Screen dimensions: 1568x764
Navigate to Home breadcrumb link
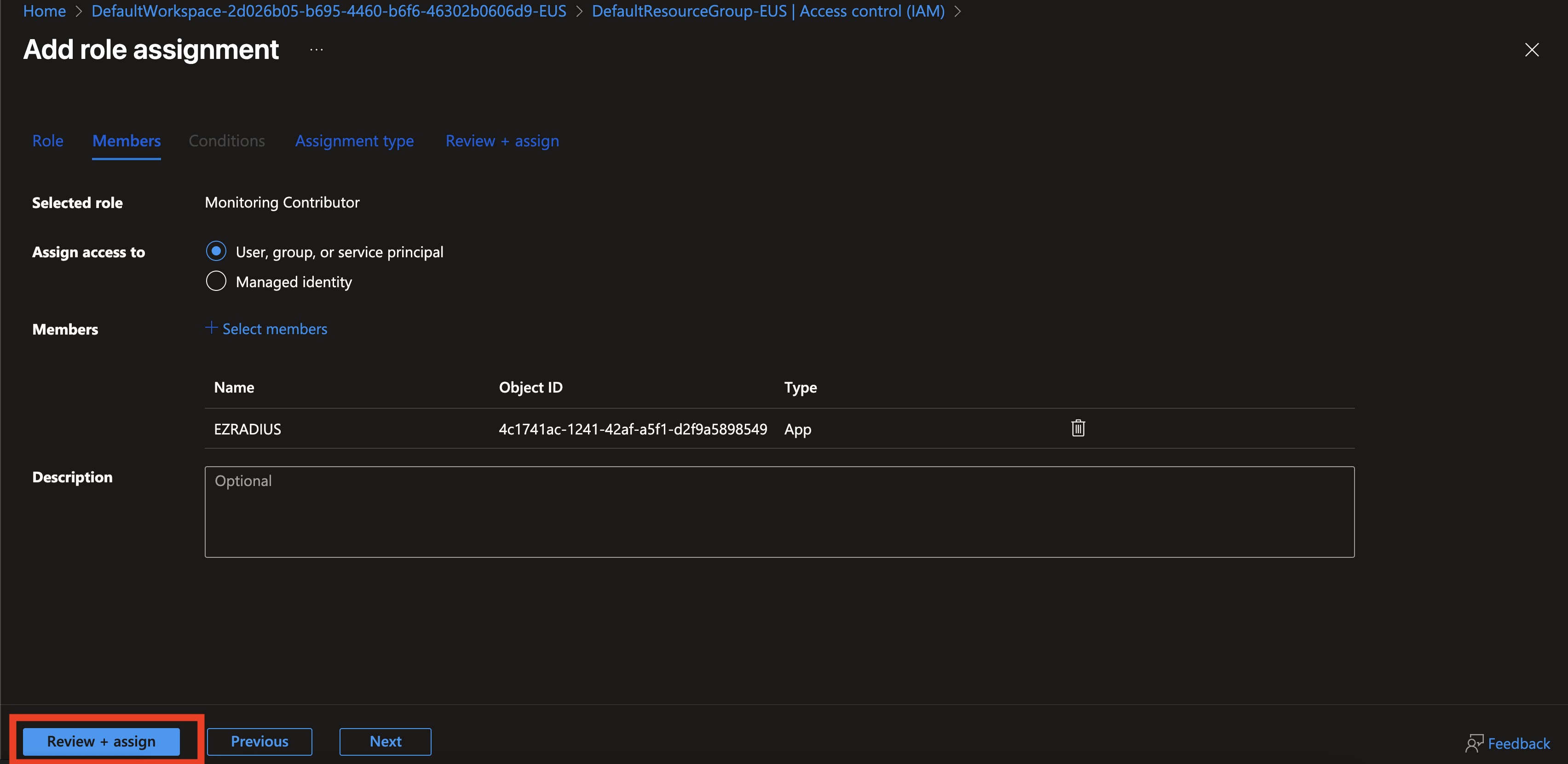pos(45,11)
